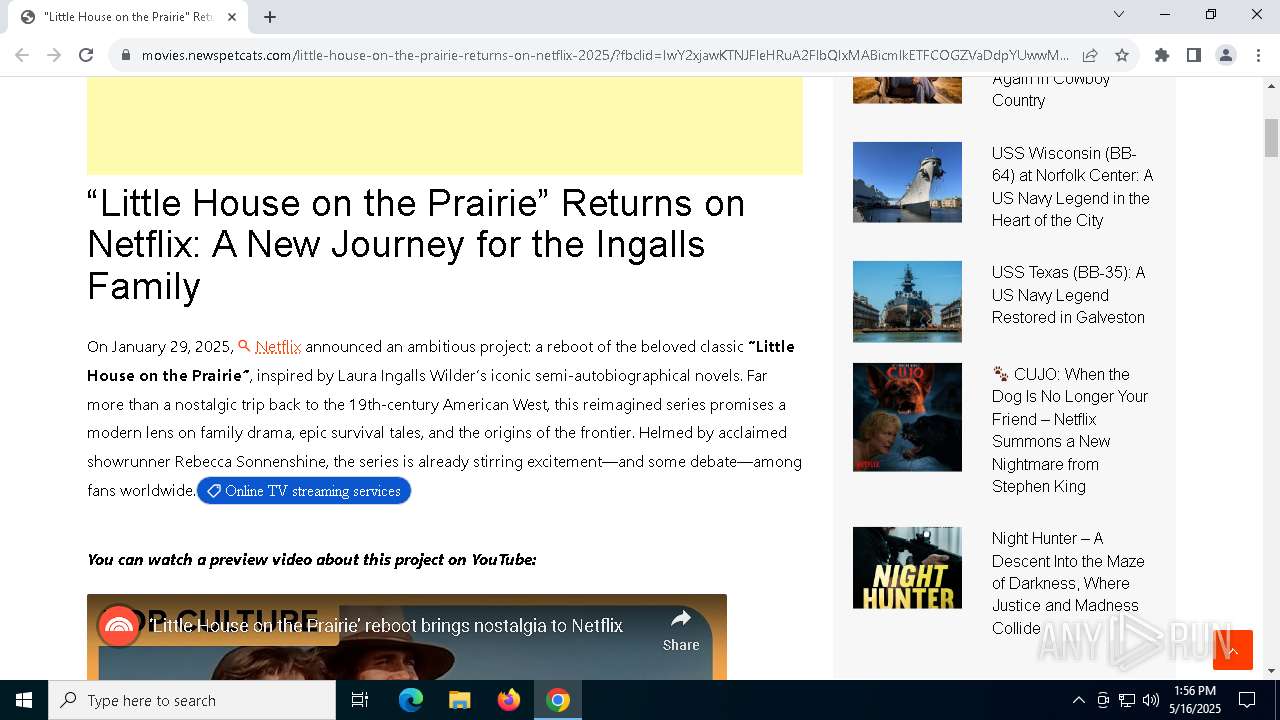This screenshot has width=1280, height=720.
Task: Open Task View on the taskbar
Action: click(x=360, y=700)
